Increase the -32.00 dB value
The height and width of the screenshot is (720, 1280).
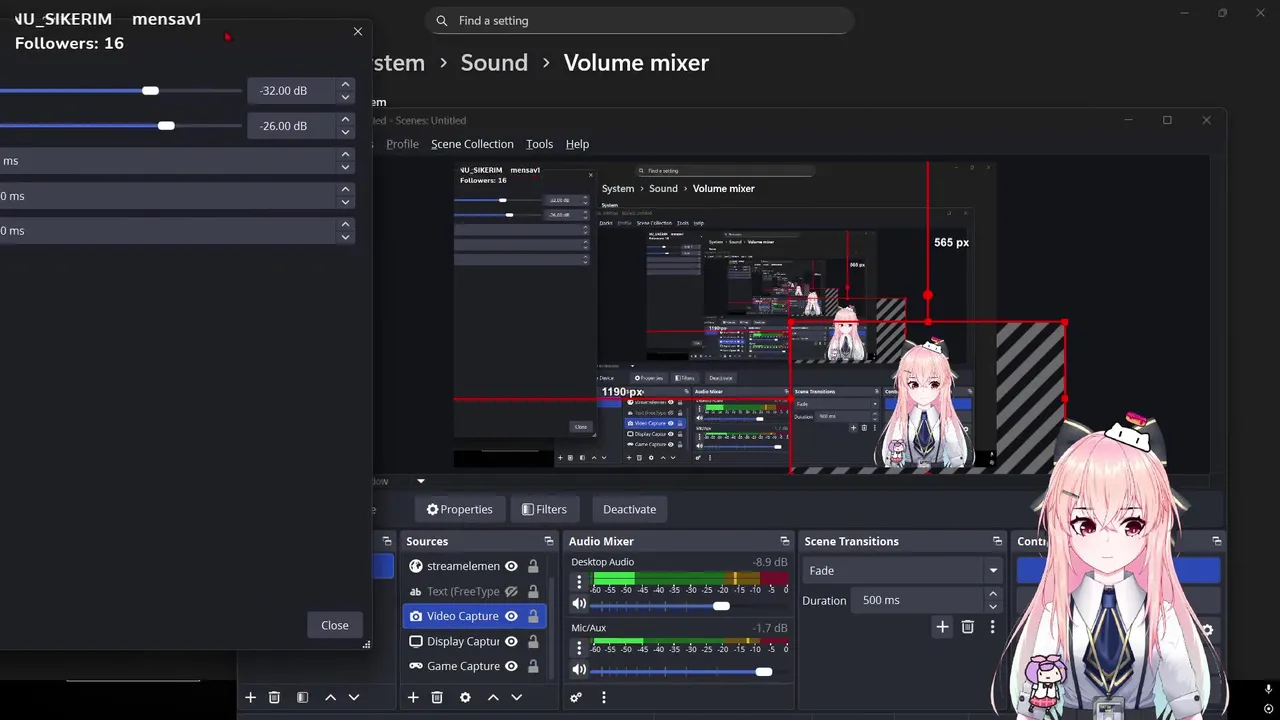pyautogui.click(x=345, y=85)
